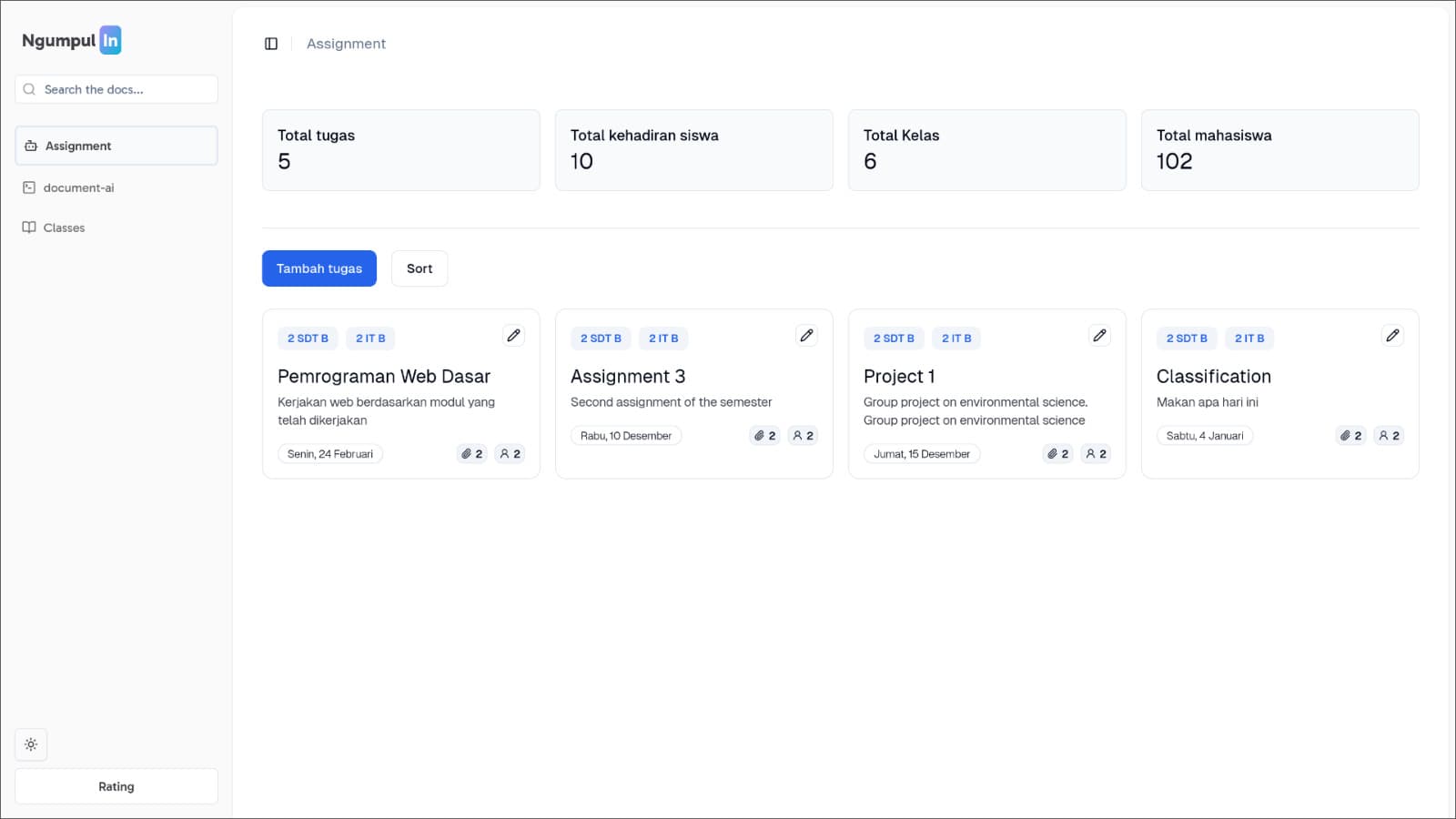
Task: Click the paperclip badge on Classification card
Action: point(1350,436)
